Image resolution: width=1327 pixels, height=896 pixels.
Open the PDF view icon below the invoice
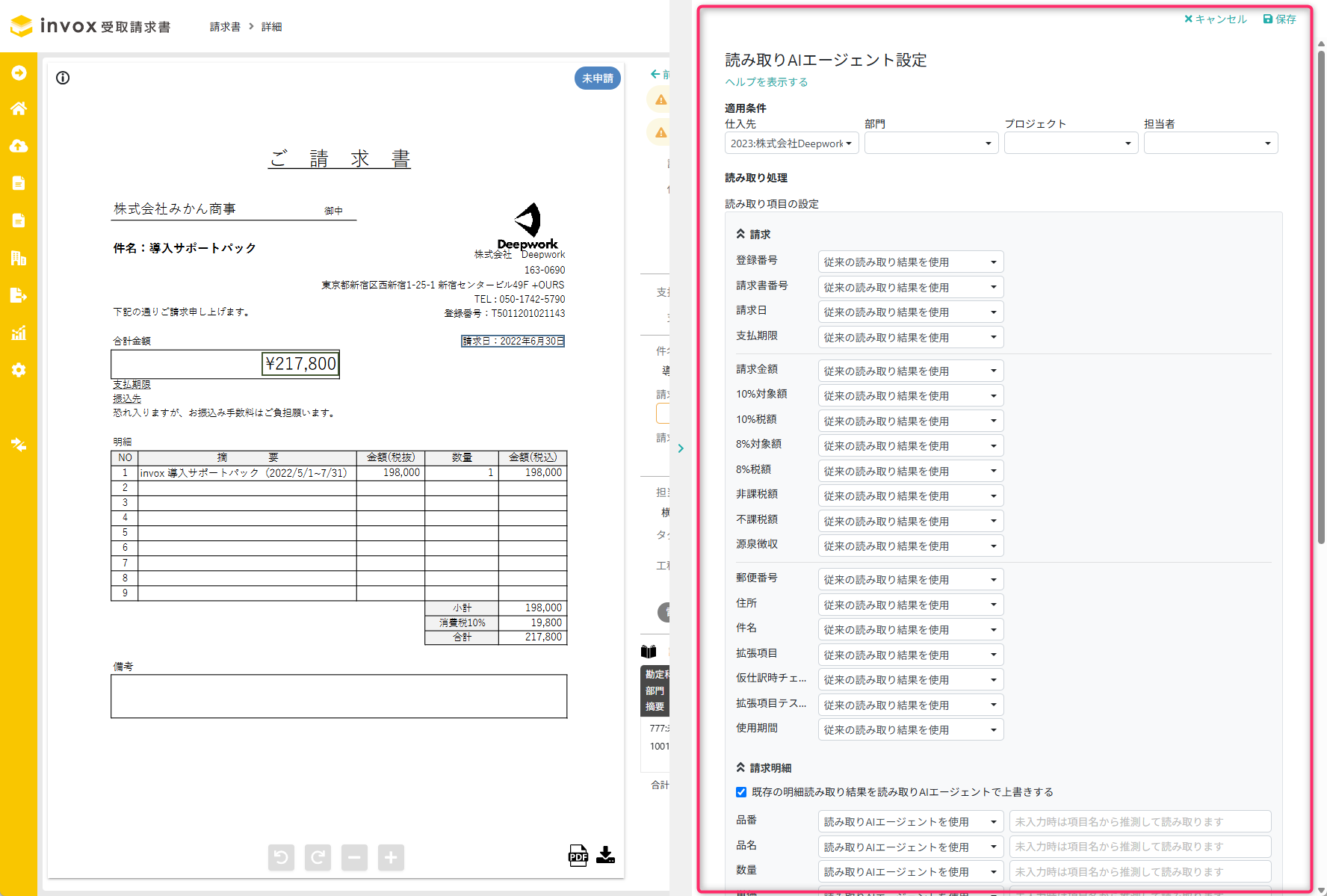tap(578, 857)
